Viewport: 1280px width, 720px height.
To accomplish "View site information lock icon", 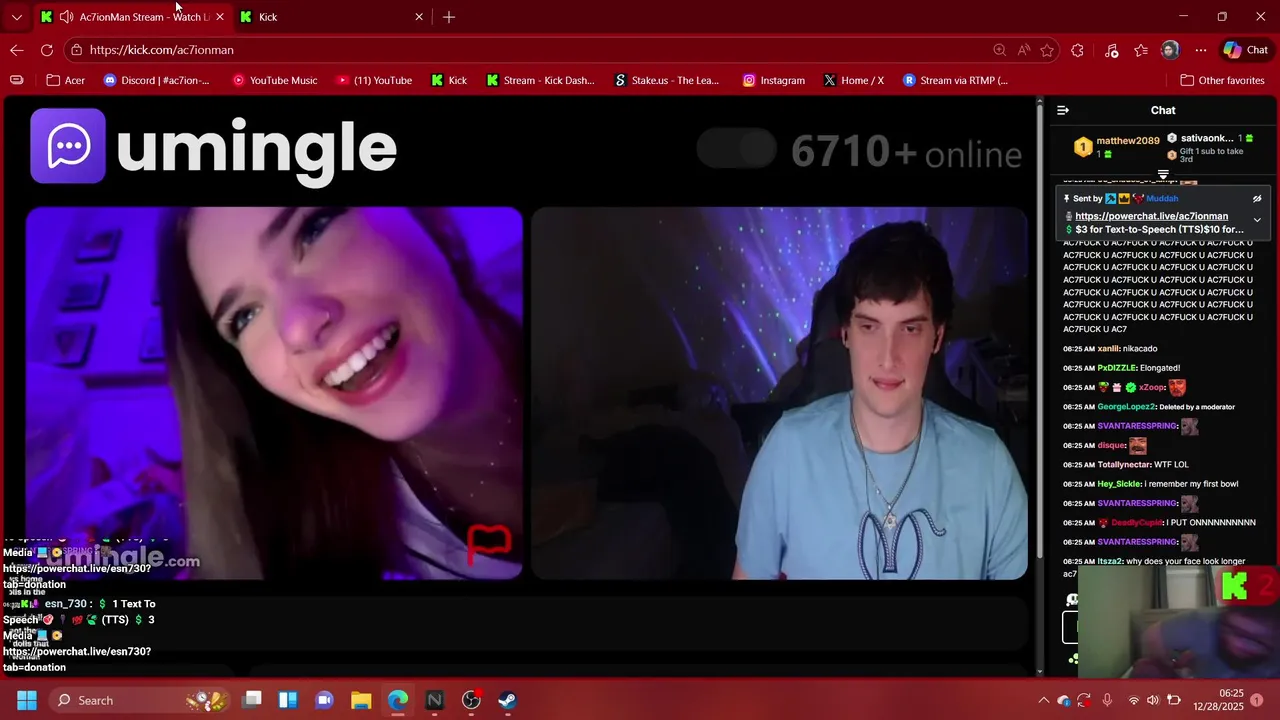I will 77,50.
